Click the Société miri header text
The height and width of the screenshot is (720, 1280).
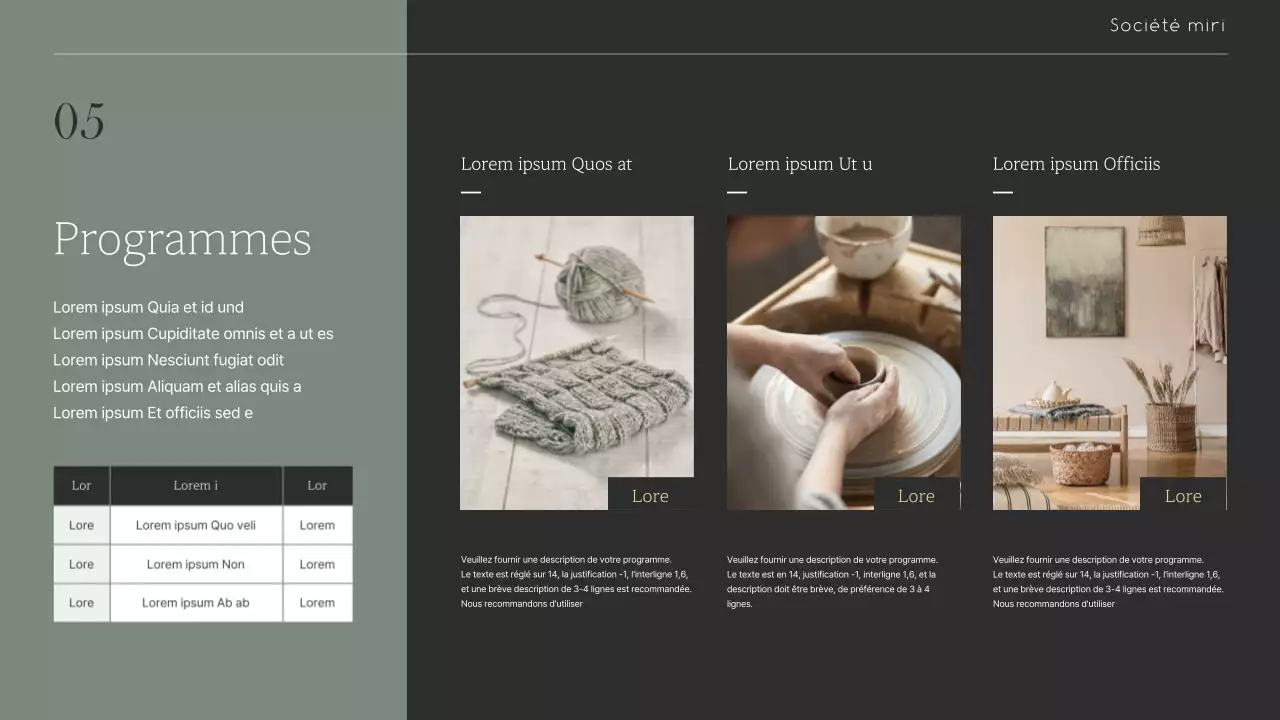[1167, 26]
